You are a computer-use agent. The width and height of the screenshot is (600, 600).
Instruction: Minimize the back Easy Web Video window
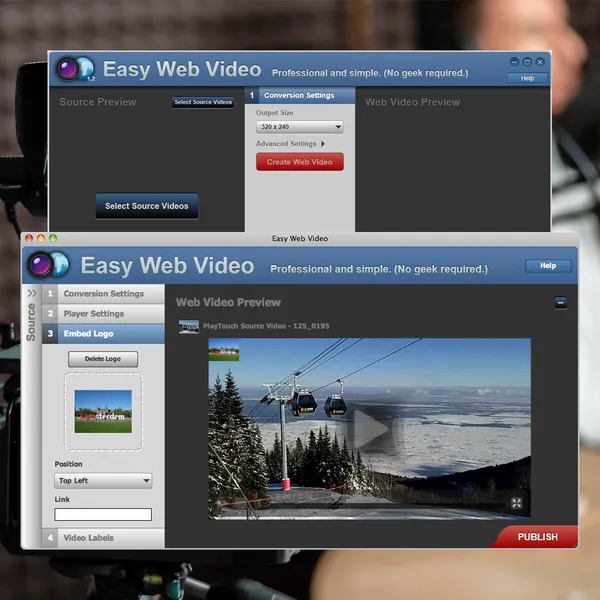click(514, 62)
